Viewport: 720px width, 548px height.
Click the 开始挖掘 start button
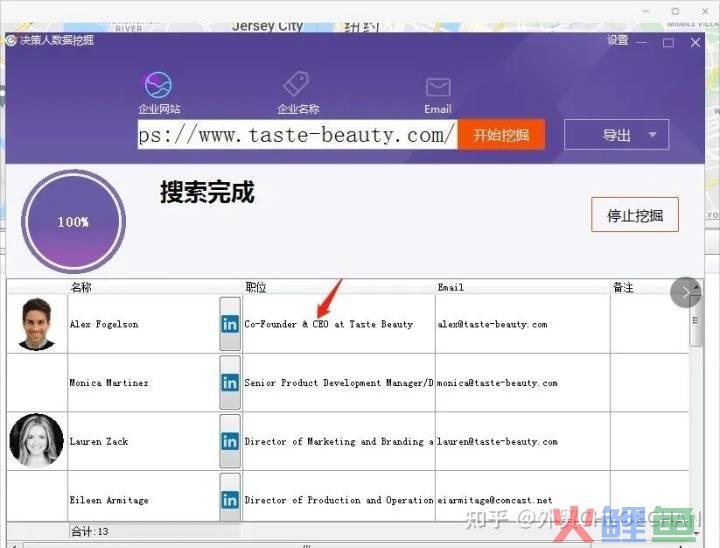tap(501, 135)
